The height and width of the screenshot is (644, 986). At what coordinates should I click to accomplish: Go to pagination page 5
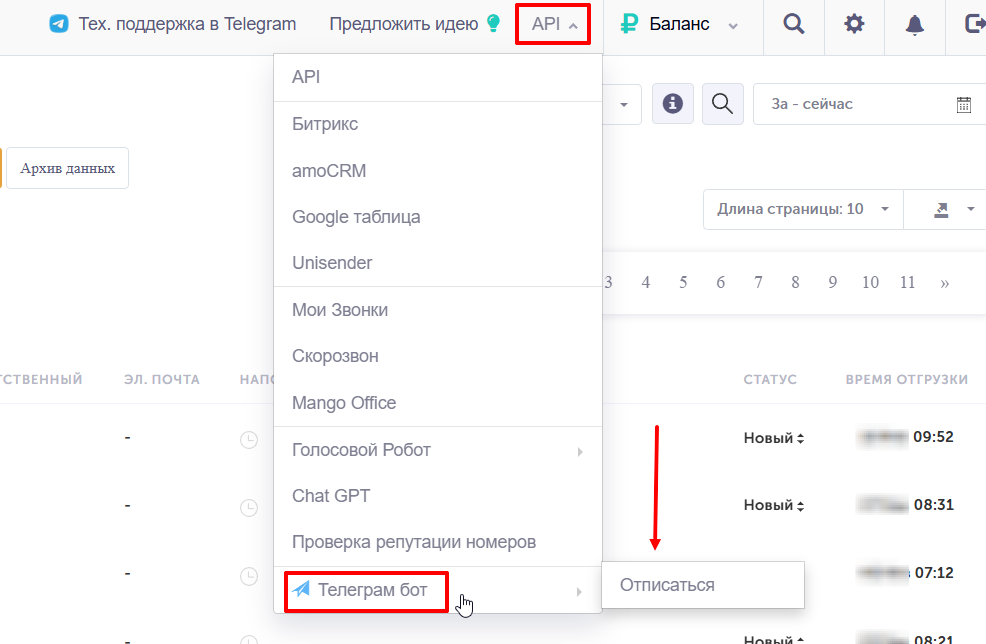pyautogui.click(x=683, y=282)
